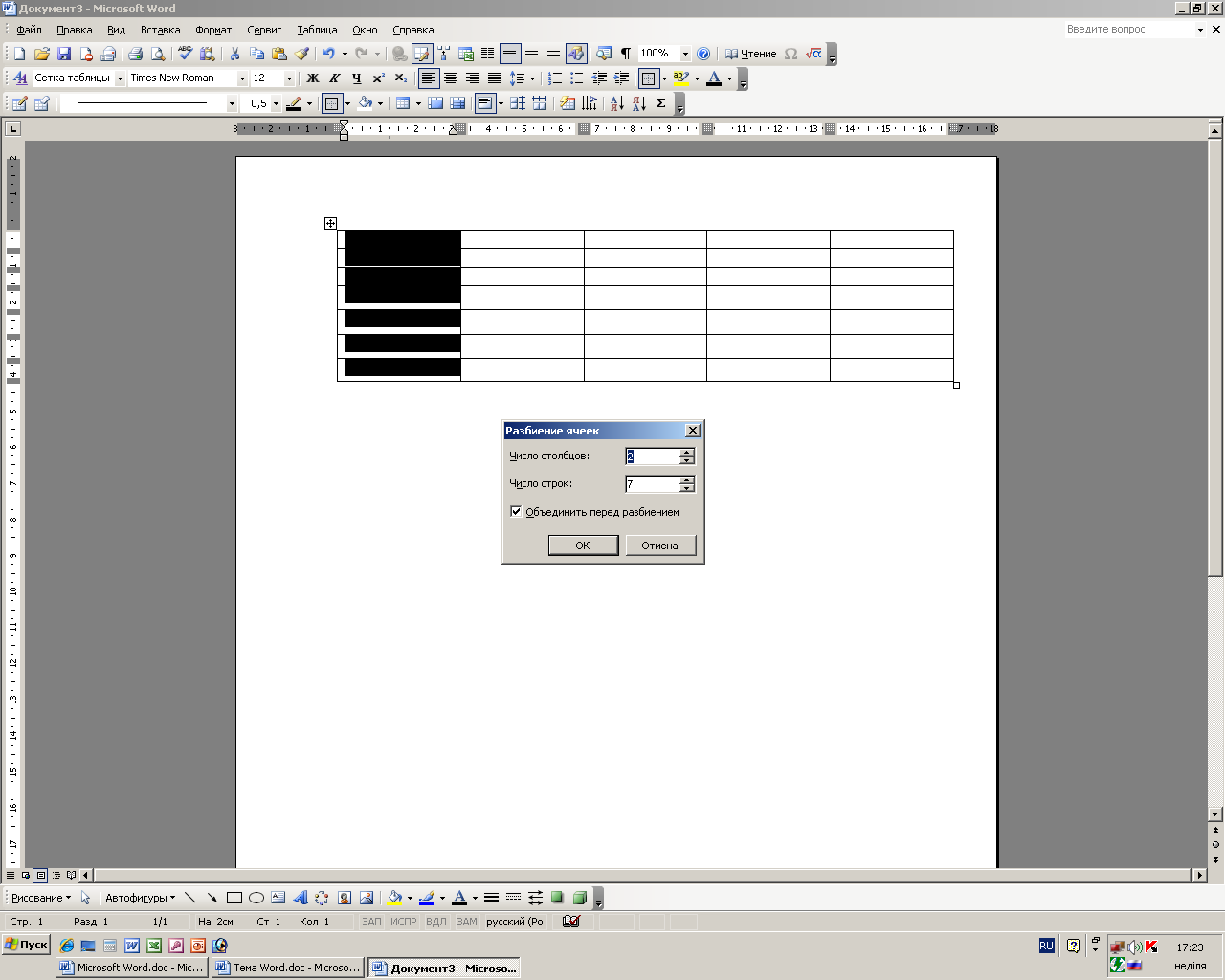Increase the paragraph indent
Viewport: 1225px width, 980px height.
(x=621, y=78)
